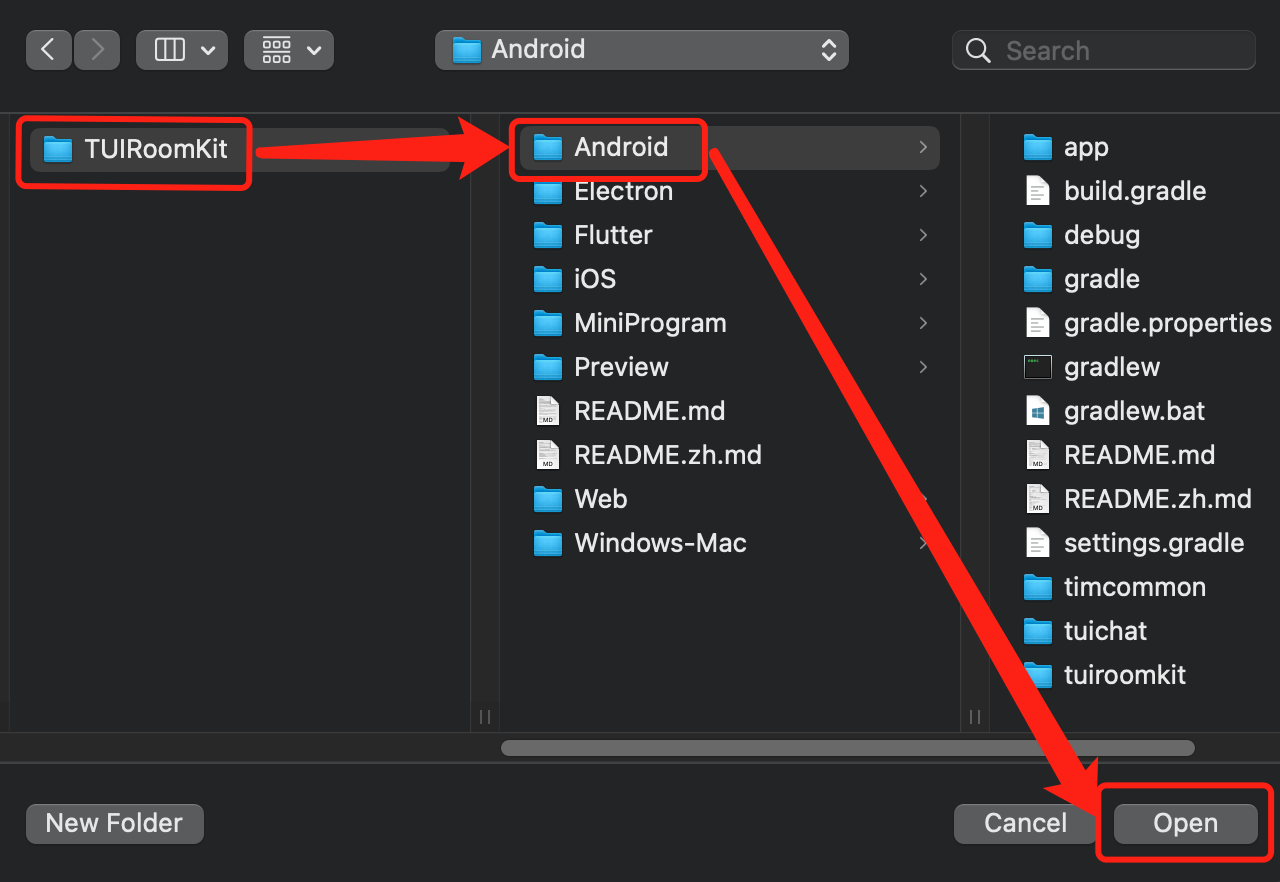Select README.zh.md text beneath the Preview folder
1280x882 pixels.
coord(668,455)
